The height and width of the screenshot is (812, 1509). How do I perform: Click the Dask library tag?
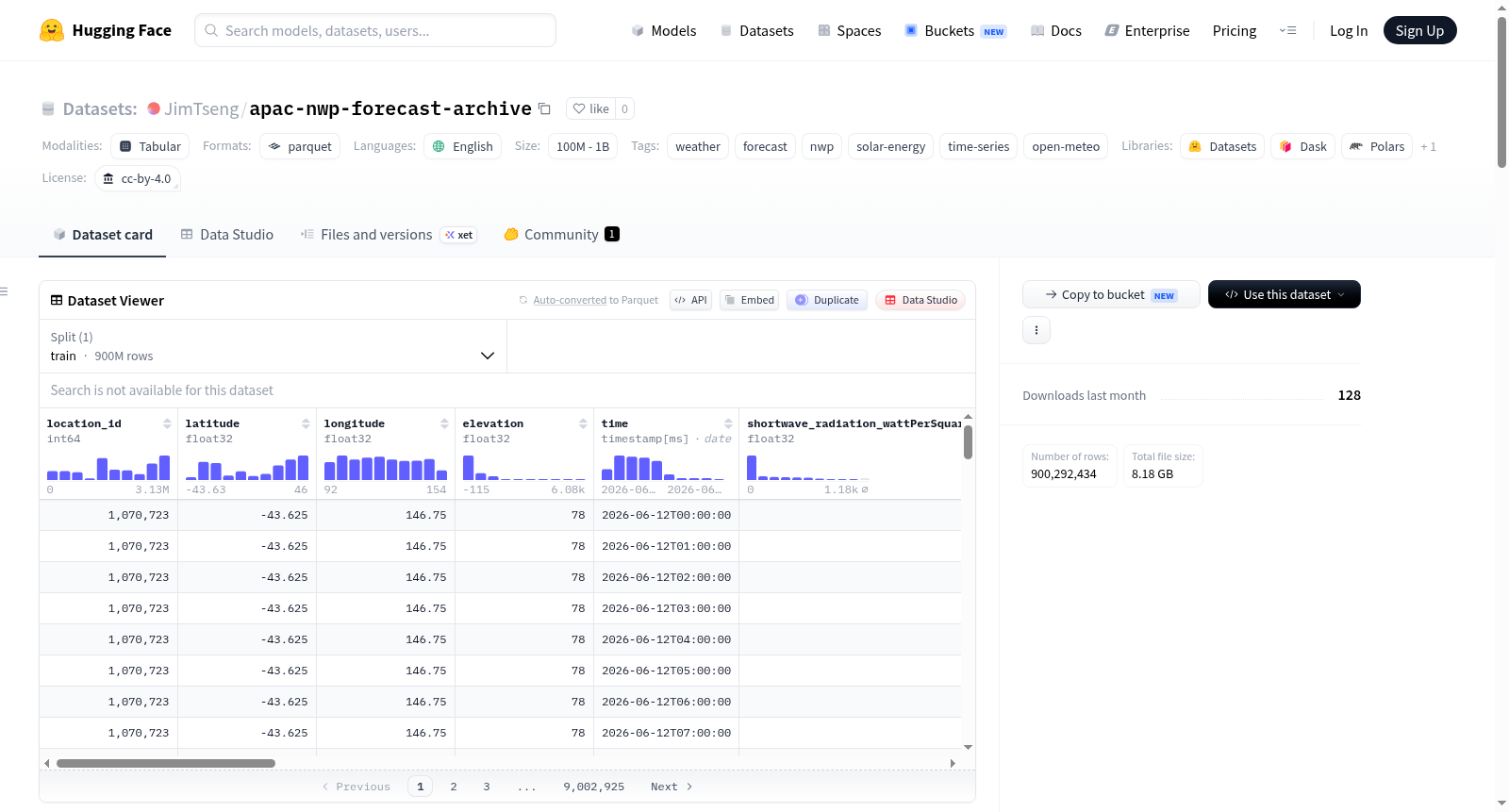tap(1303, 146)
